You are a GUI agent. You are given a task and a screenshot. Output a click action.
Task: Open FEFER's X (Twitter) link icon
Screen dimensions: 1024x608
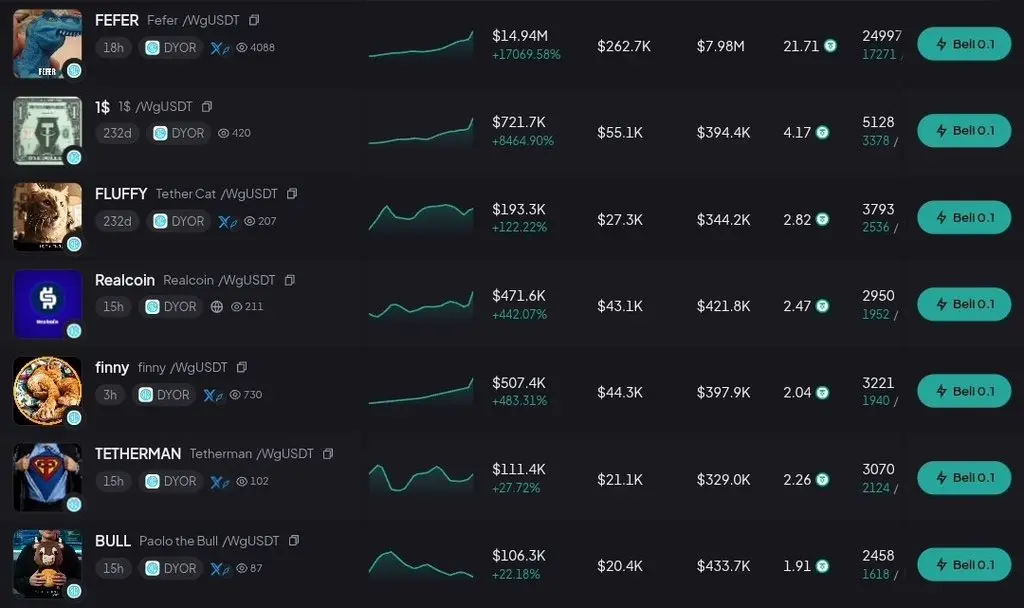coord(219,48)
